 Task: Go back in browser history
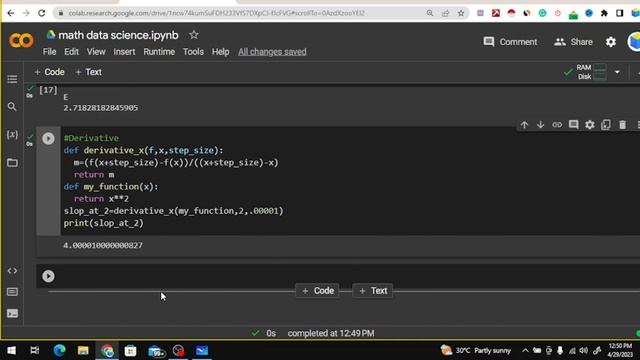click(x=11, y=13)
